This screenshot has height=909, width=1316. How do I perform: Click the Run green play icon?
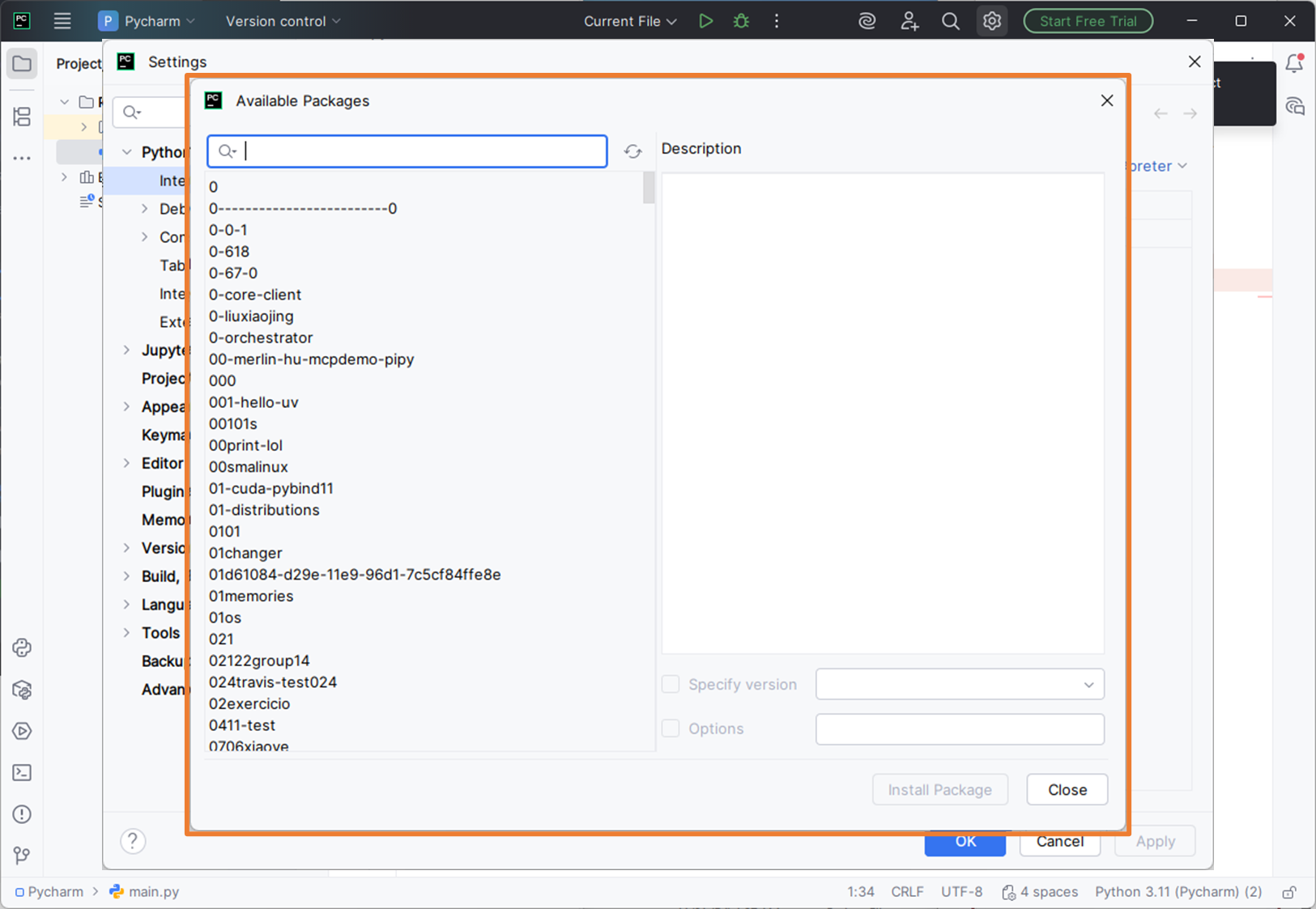point(705,21)
